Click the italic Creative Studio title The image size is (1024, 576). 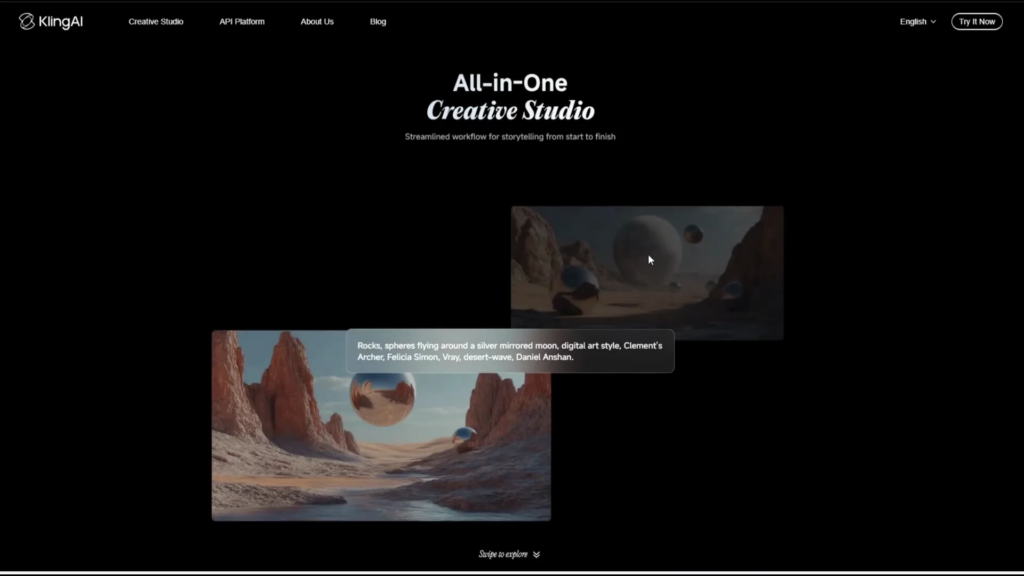[510, 110]
